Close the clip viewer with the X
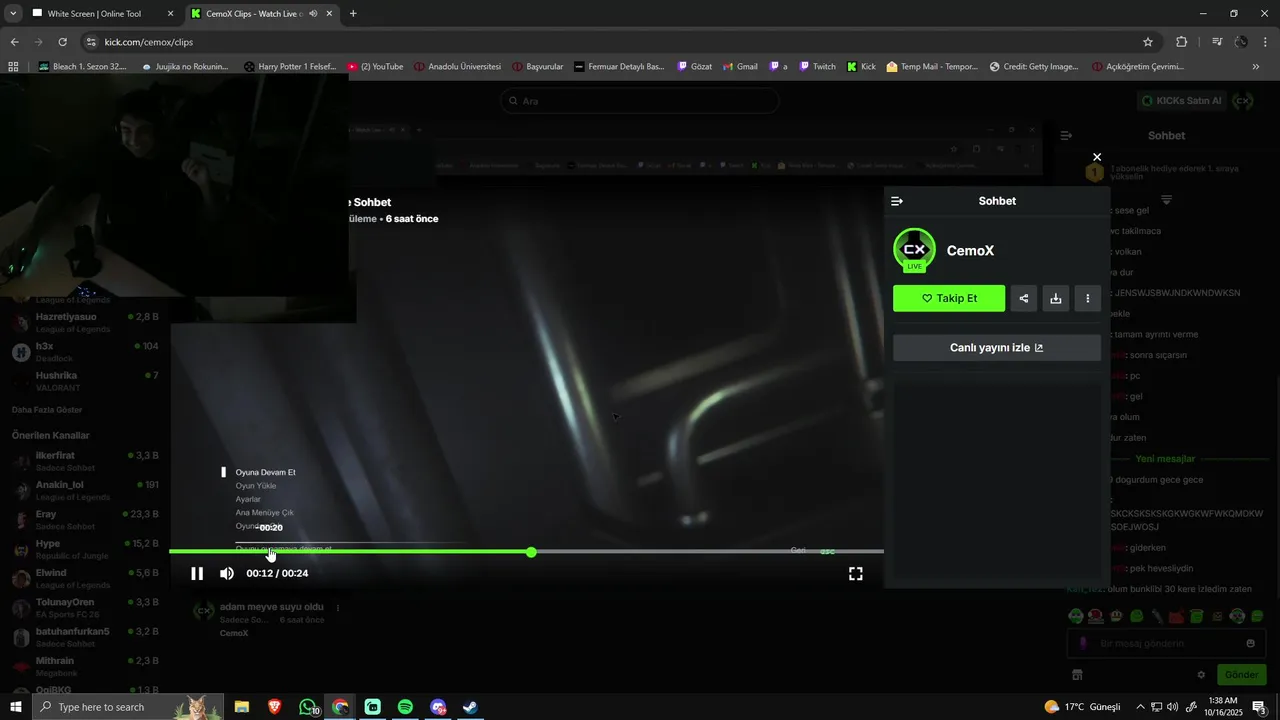This screenshot has width=1280, height=720. tap(1097, 157)
